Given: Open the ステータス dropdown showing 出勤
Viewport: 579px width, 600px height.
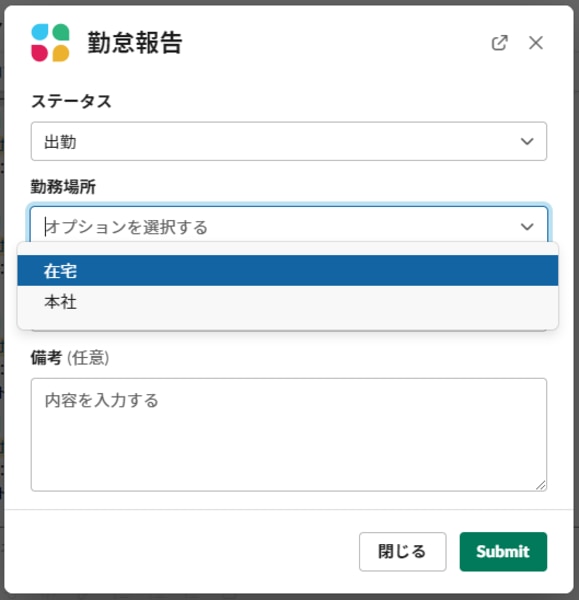Looking at the screenshot, I should coord(289,141).
